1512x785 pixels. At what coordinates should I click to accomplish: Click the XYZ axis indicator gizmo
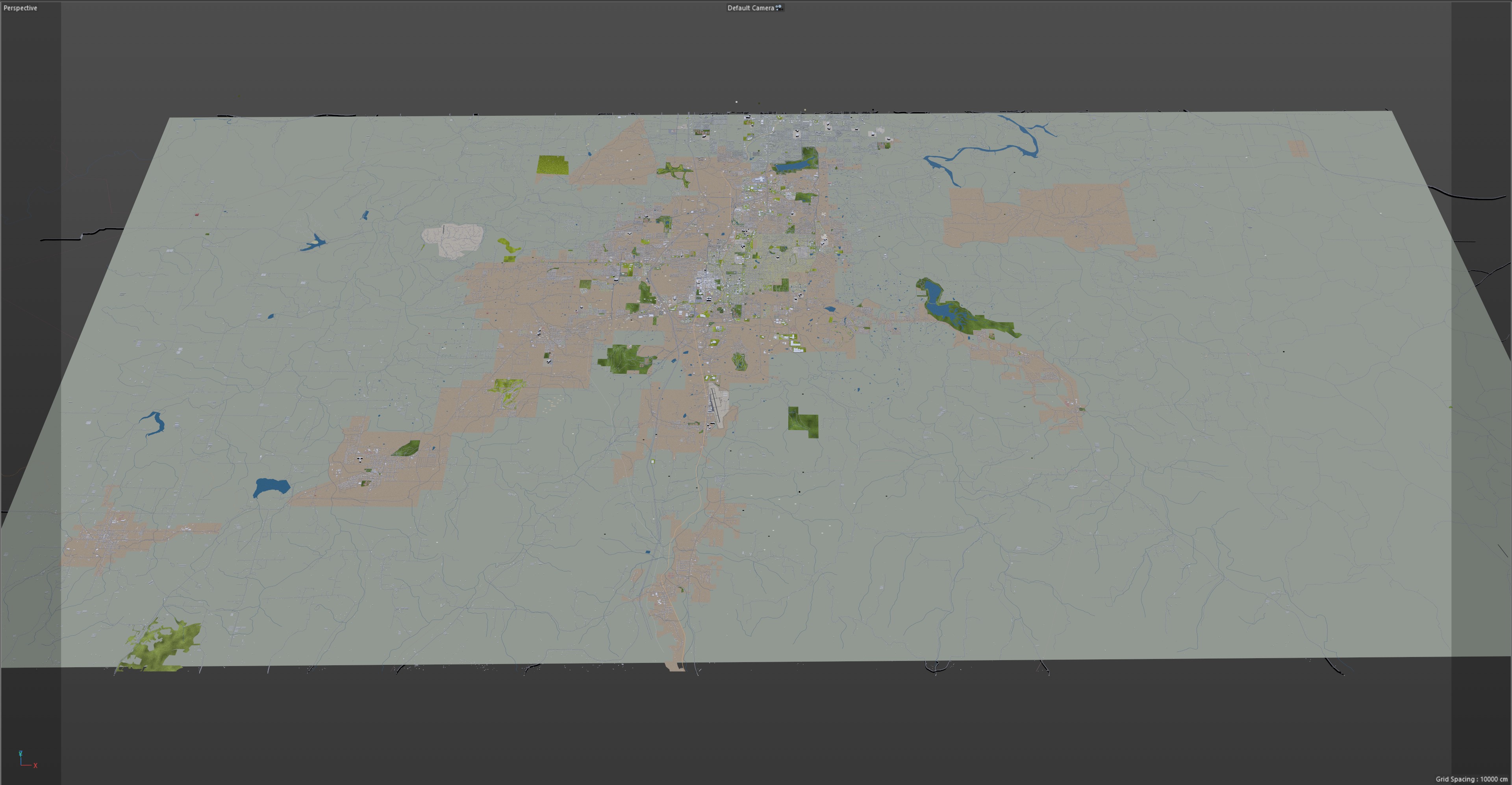click(25, 760)
